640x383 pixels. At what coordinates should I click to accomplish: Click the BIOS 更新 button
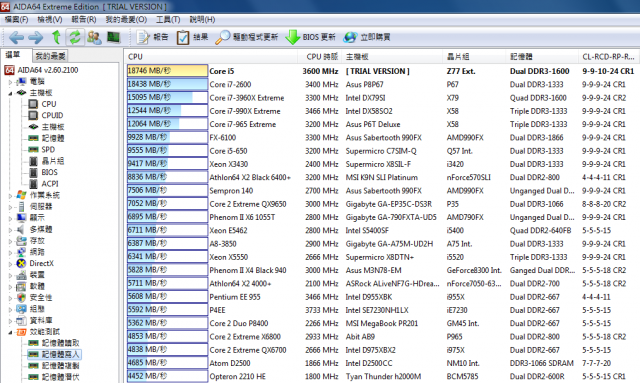pos(310,37)
